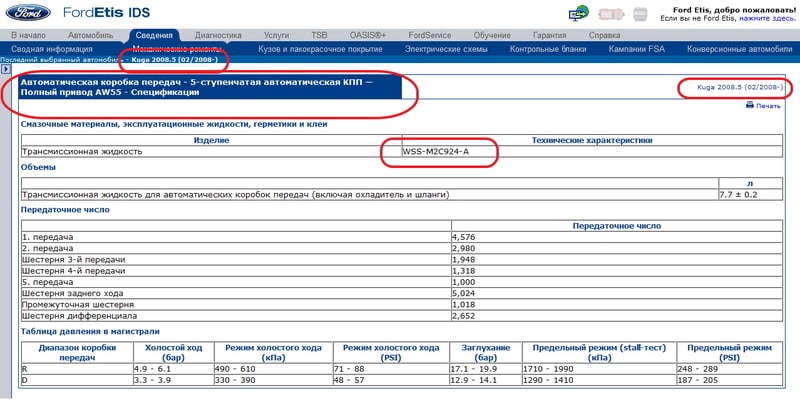Open Контрольные бланки submenu

pyautogui.click(x=548, y=49)
